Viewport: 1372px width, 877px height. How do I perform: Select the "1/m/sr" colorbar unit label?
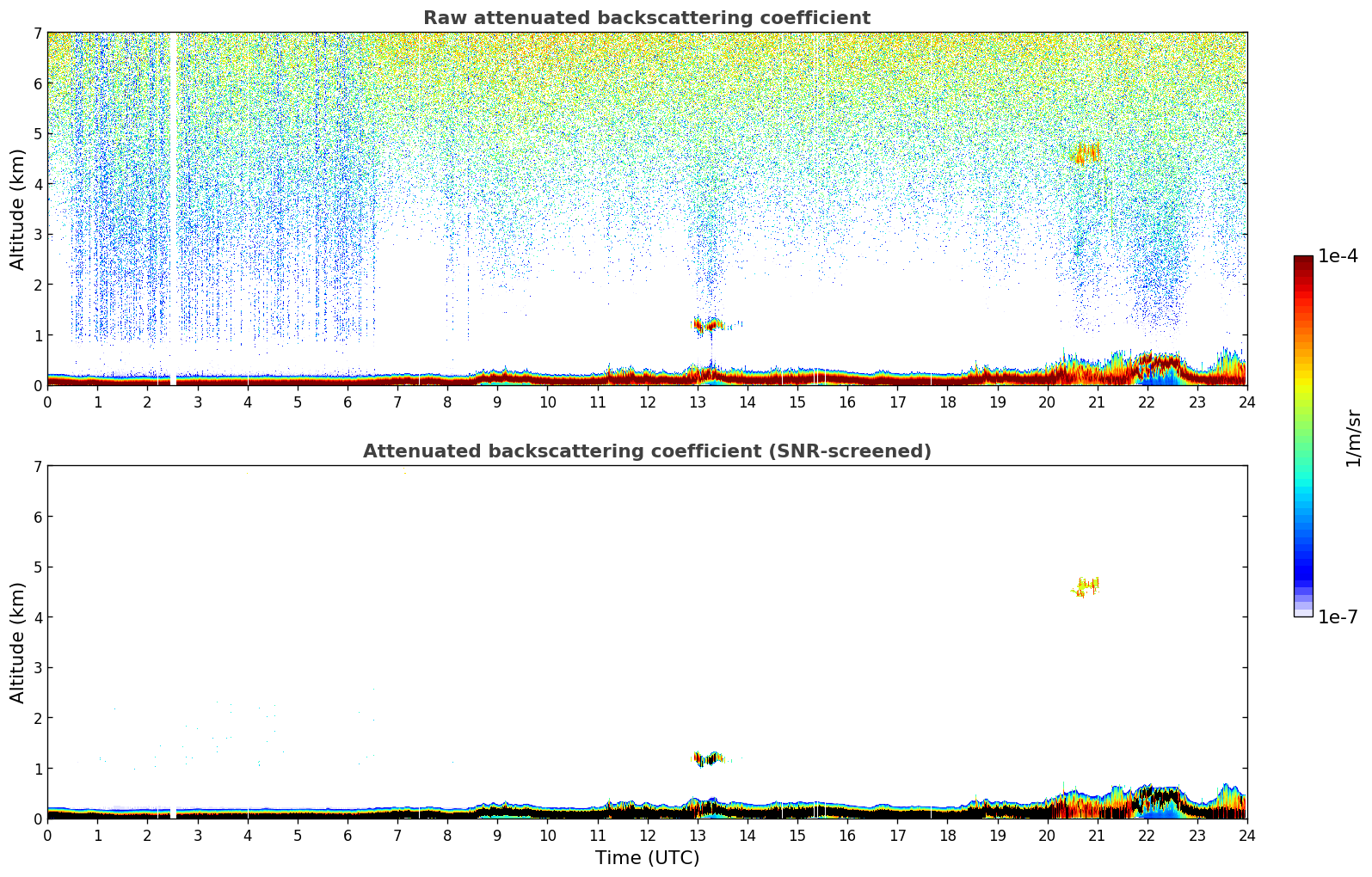(1354, 438)
